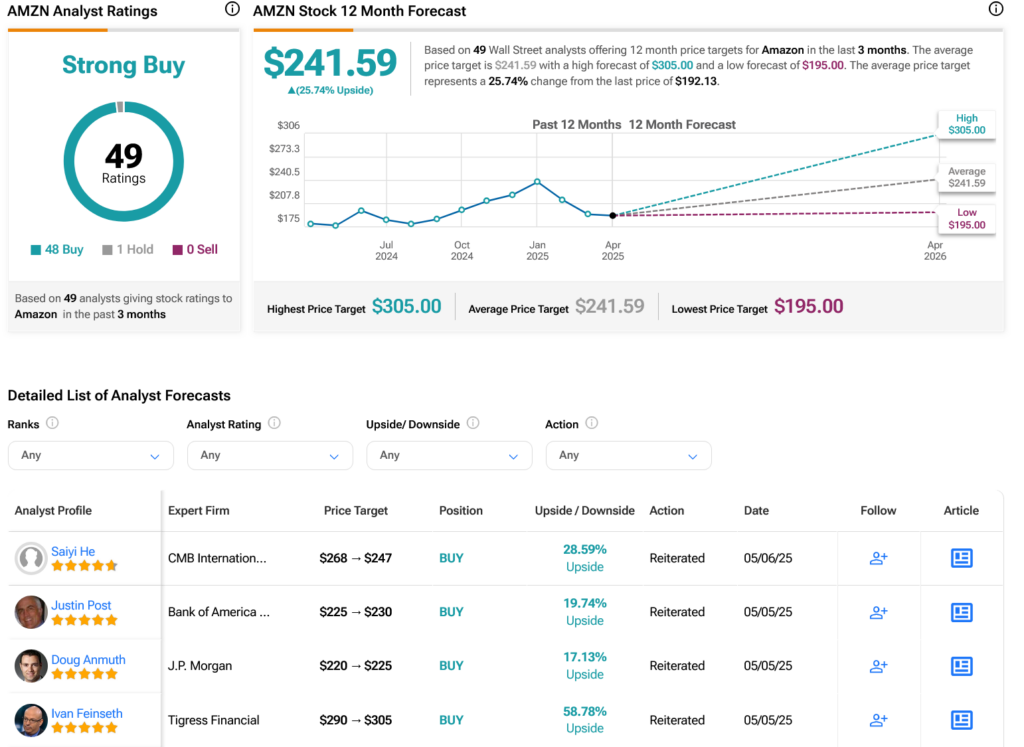This screenshot has width=1024, height=747.
Task: Expand the Upside/Downside dropdown
Action: [x=449, y=455]
